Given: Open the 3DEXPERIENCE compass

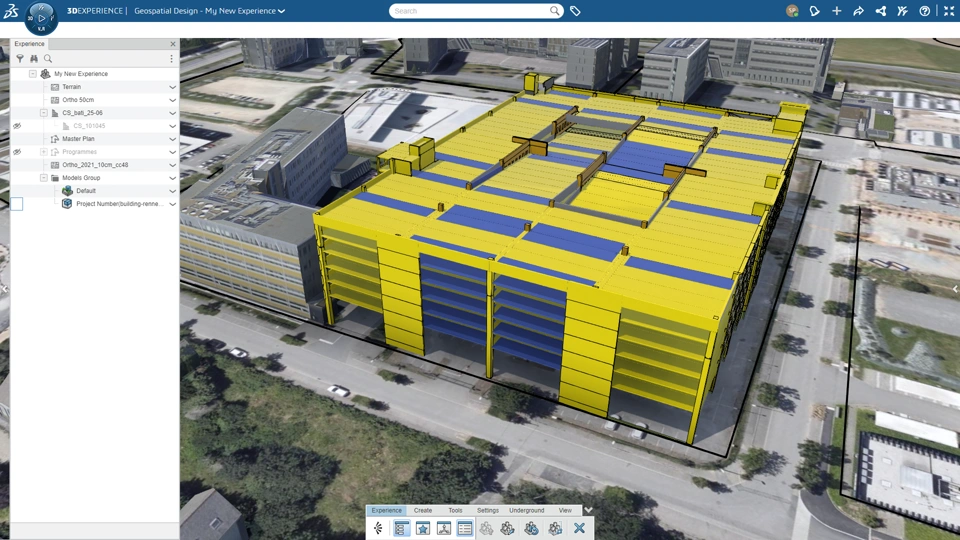Looking at the screenshot, I should (x=42, y=18).
